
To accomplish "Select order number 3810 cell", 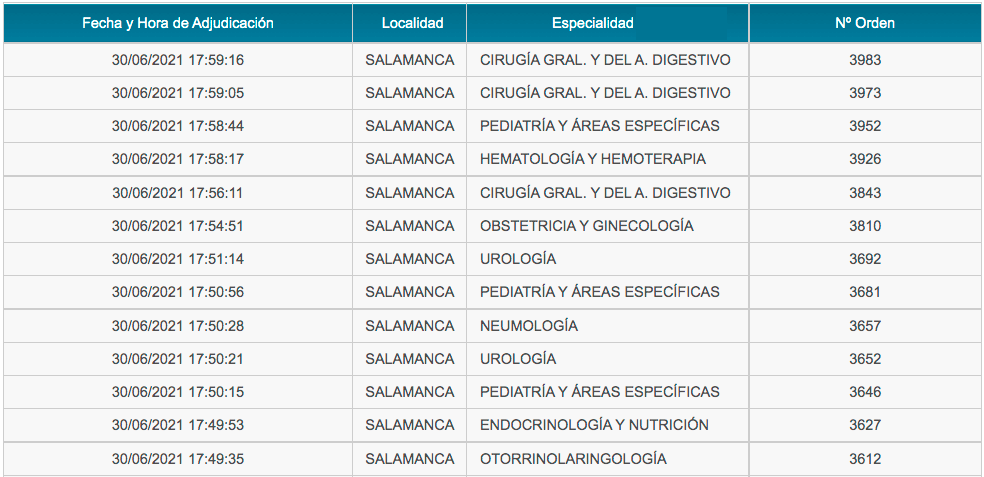I will coord(865,226).
